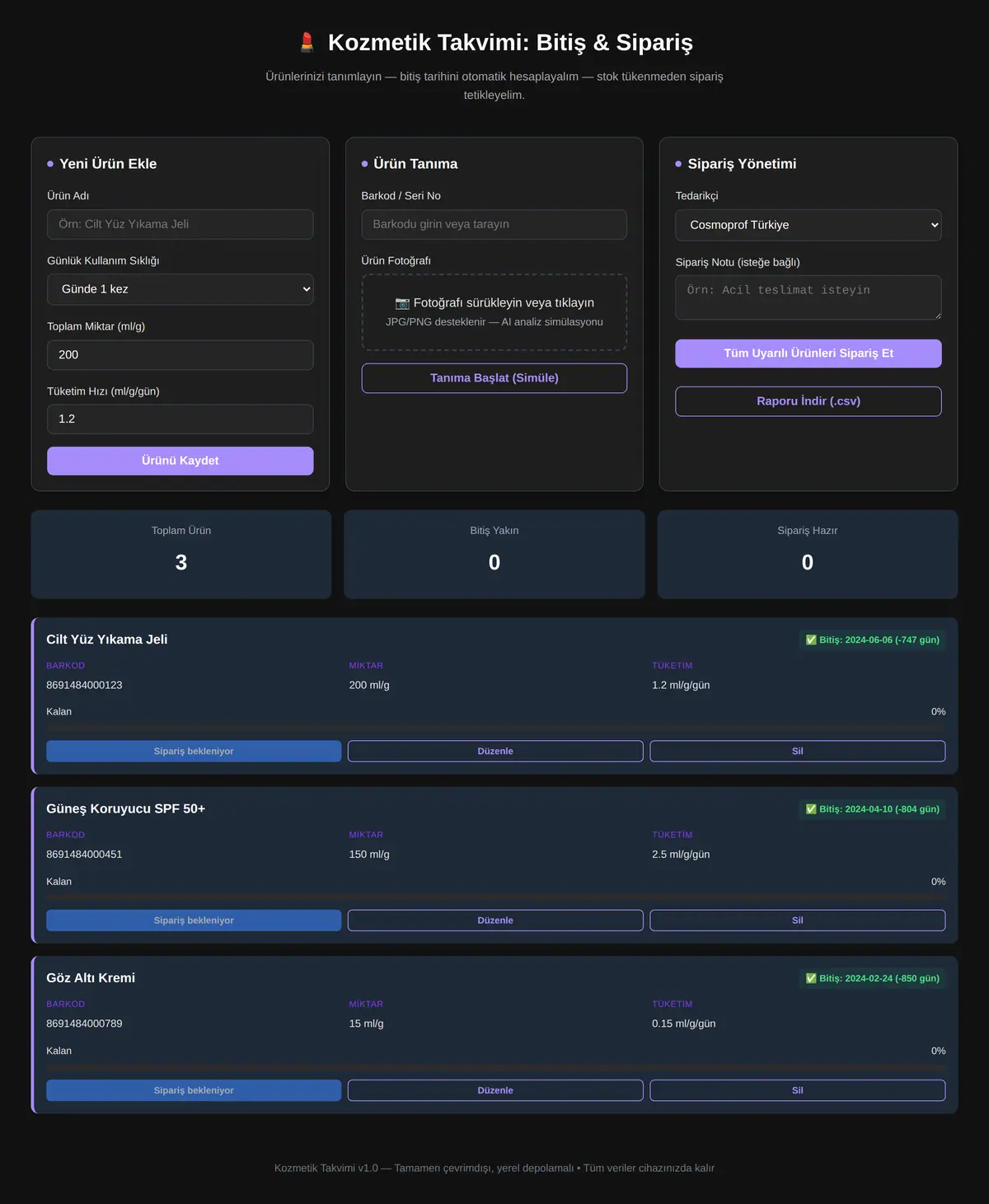Delete Güneş Koruyucu SPF 50+ with Sil

(798, 921)
